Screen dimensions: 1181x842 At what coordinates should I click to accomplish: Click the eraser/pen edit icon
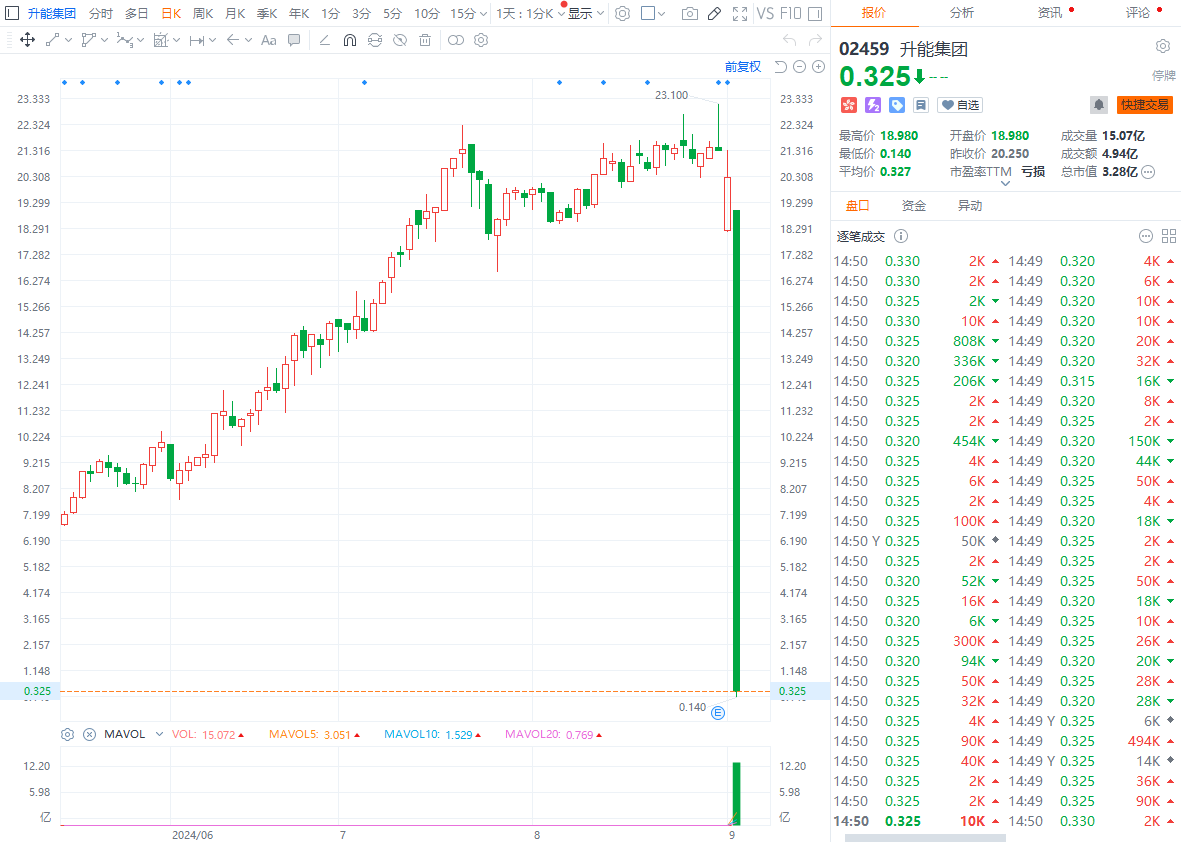click(x=715, y=14)
